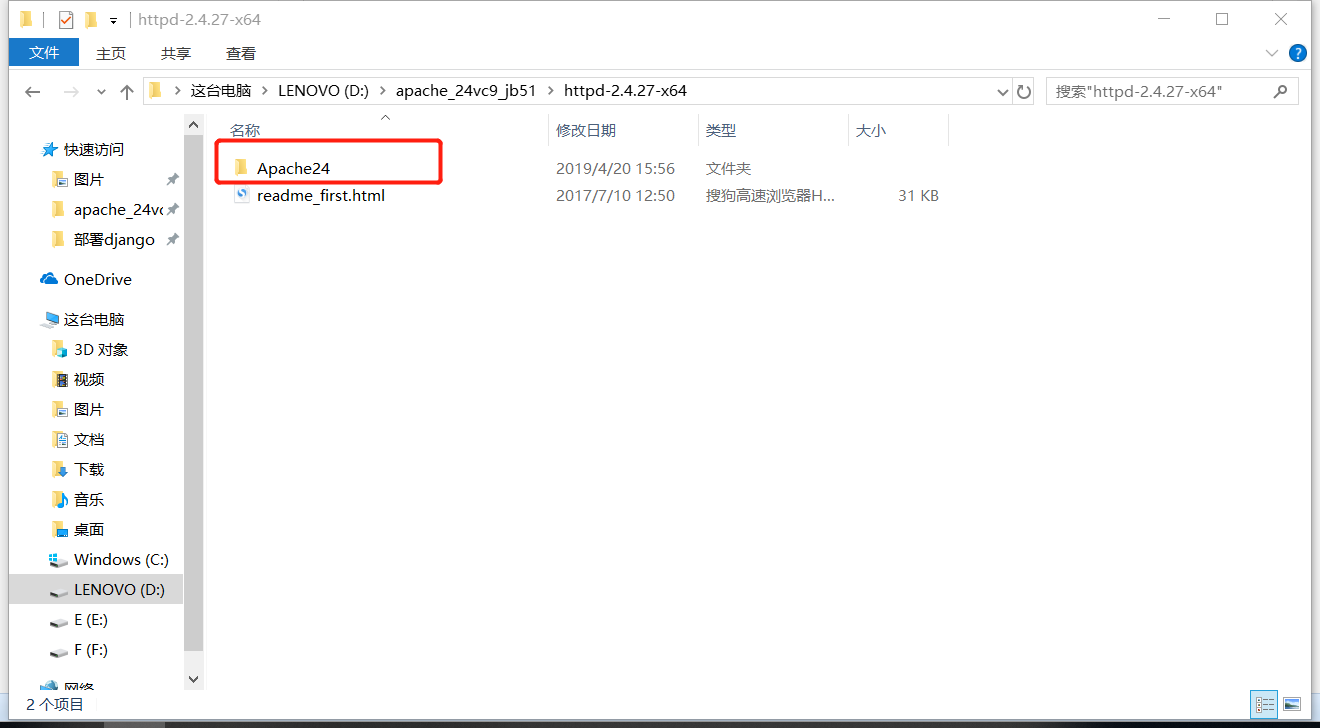Switch to large thumbnails view in status bar
Viewport: 1320px width, 728px height.
coord(1291,705)
